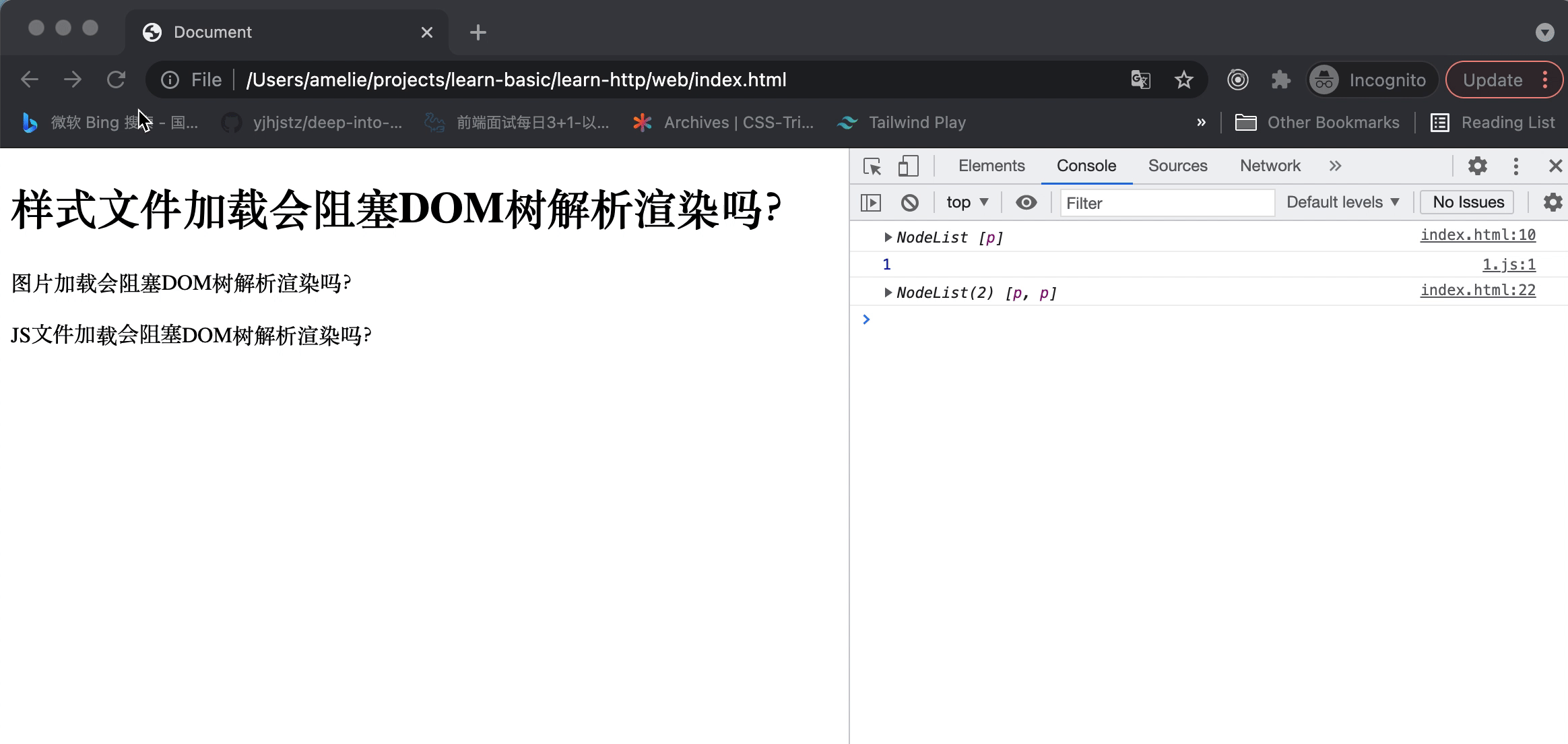Switch to the Network tab
Viewport: 1568px width, 744px height.
click(1269, 166)
